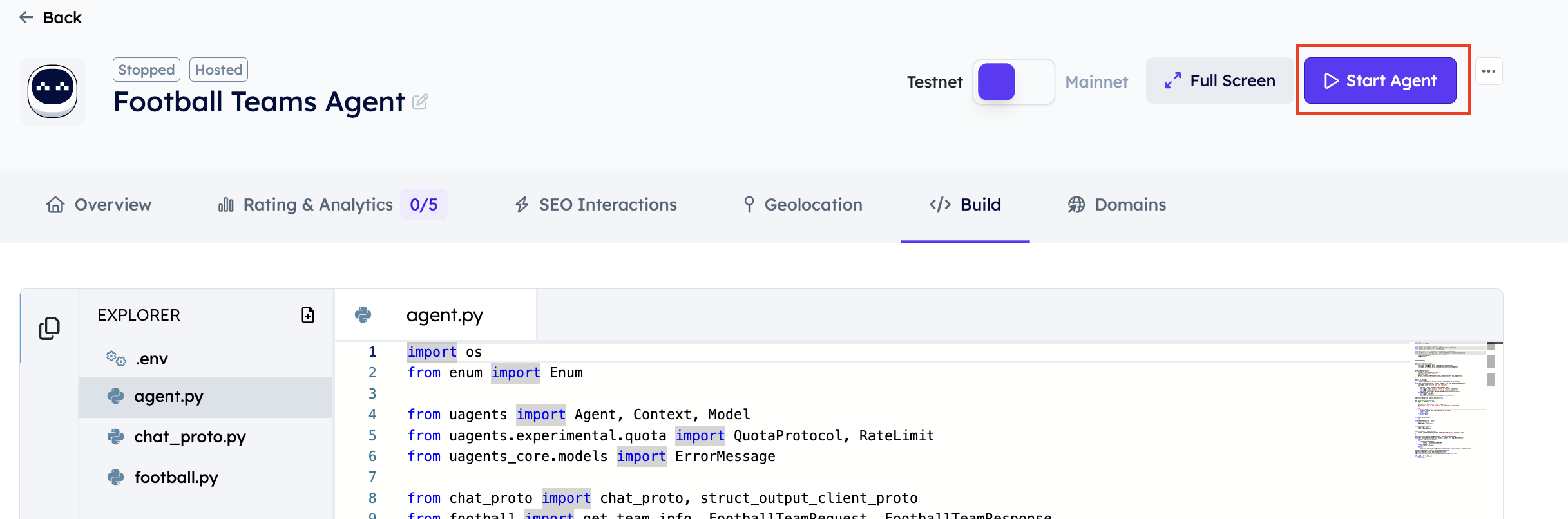Click the 0/5 rating badge
This screenshot has height=519, width=1568.
(x=424, y=205)
